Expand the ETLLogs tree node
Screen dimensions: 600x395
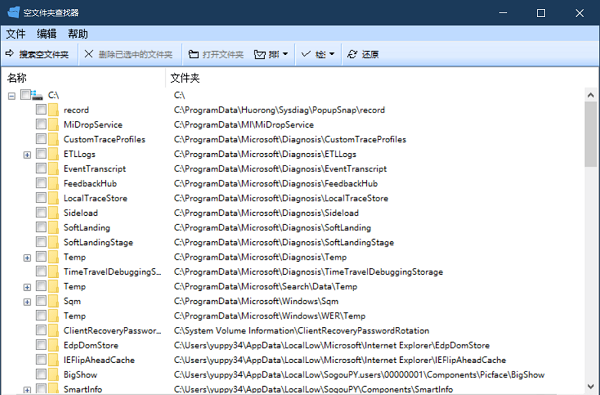tap(27, 155)
